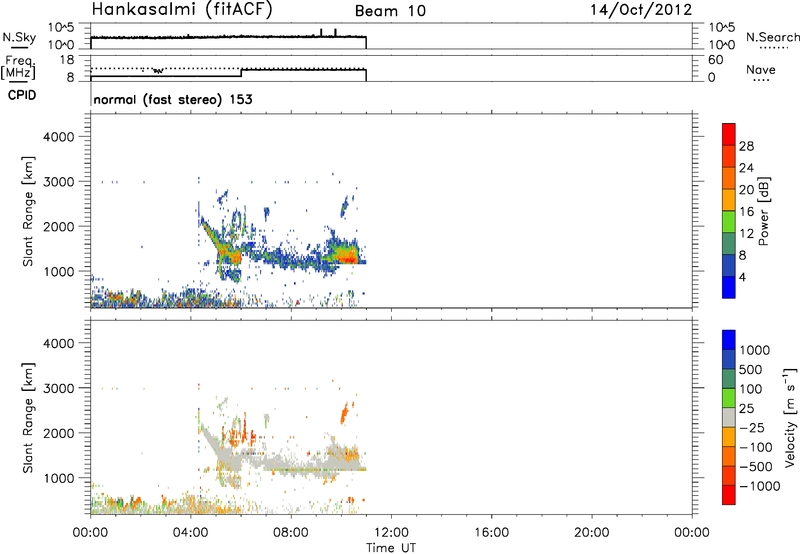Click the 2000 tick on power panel axis

click(59, 226)
